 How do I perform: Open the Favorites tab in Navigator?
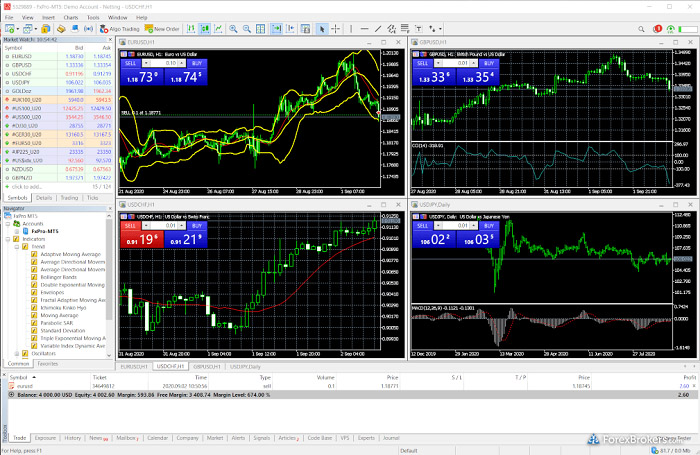click(47, 364)
